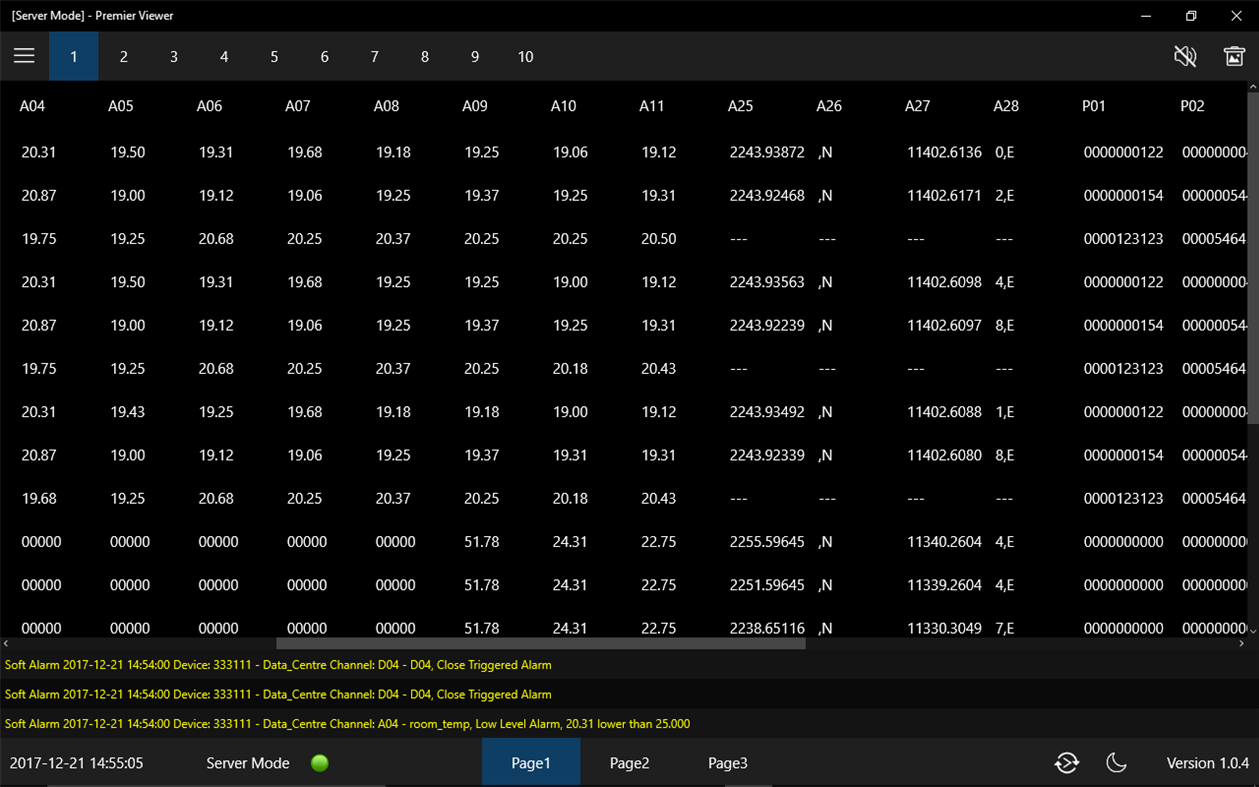
Task: Open the hamburger navigation menu
Action: pyautogui.click(x=24, y=56)
